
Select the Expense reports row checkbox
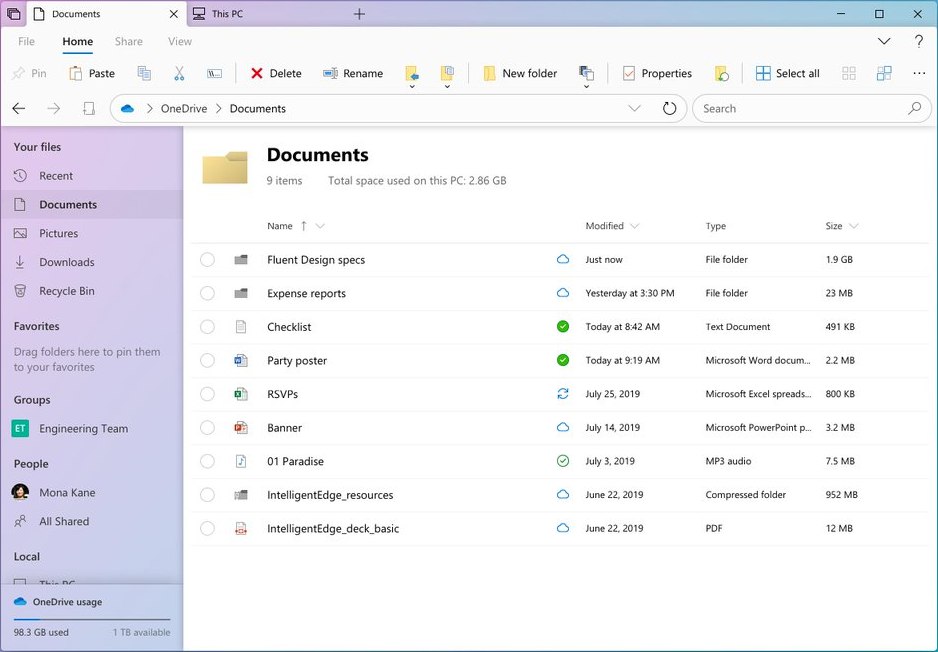[x=208, y=293]
